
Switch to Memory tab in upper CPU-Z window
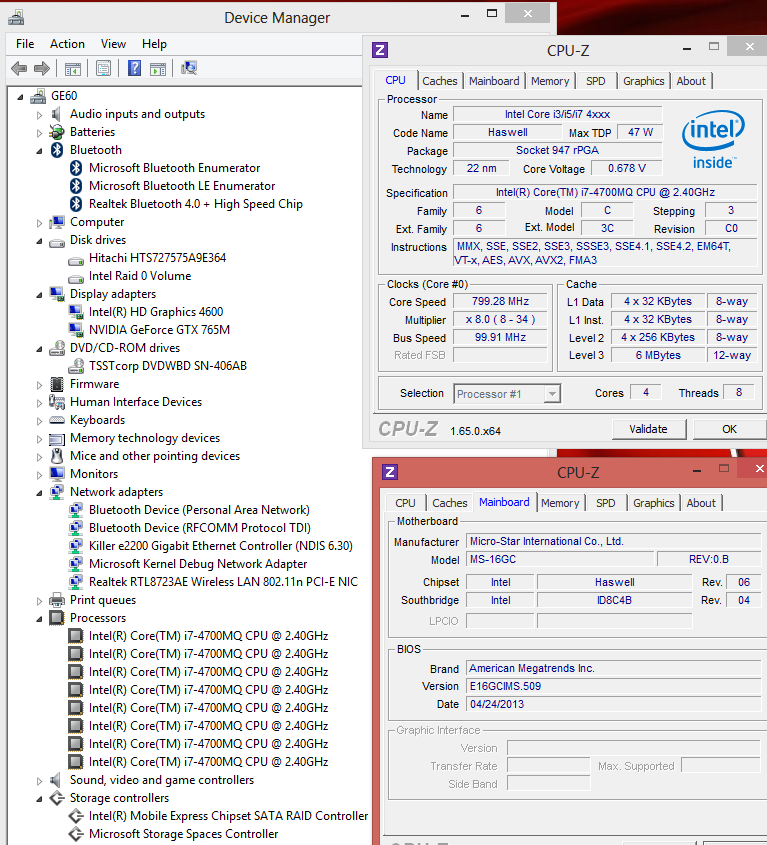pyautogui.click(x=550, y=81)
